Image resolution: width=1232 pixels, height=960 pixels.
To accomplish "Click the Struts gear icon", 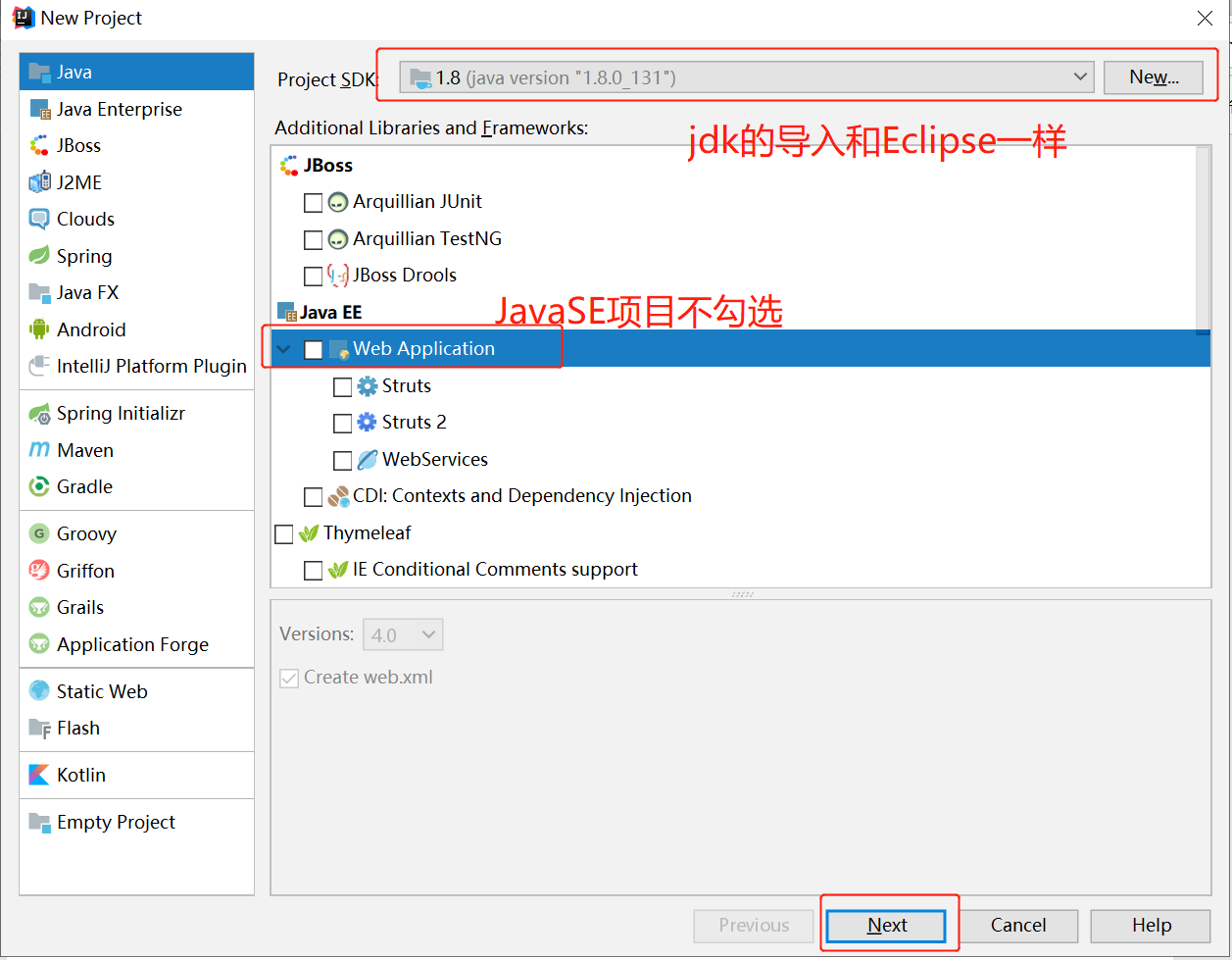I will [x=368, y=385].
